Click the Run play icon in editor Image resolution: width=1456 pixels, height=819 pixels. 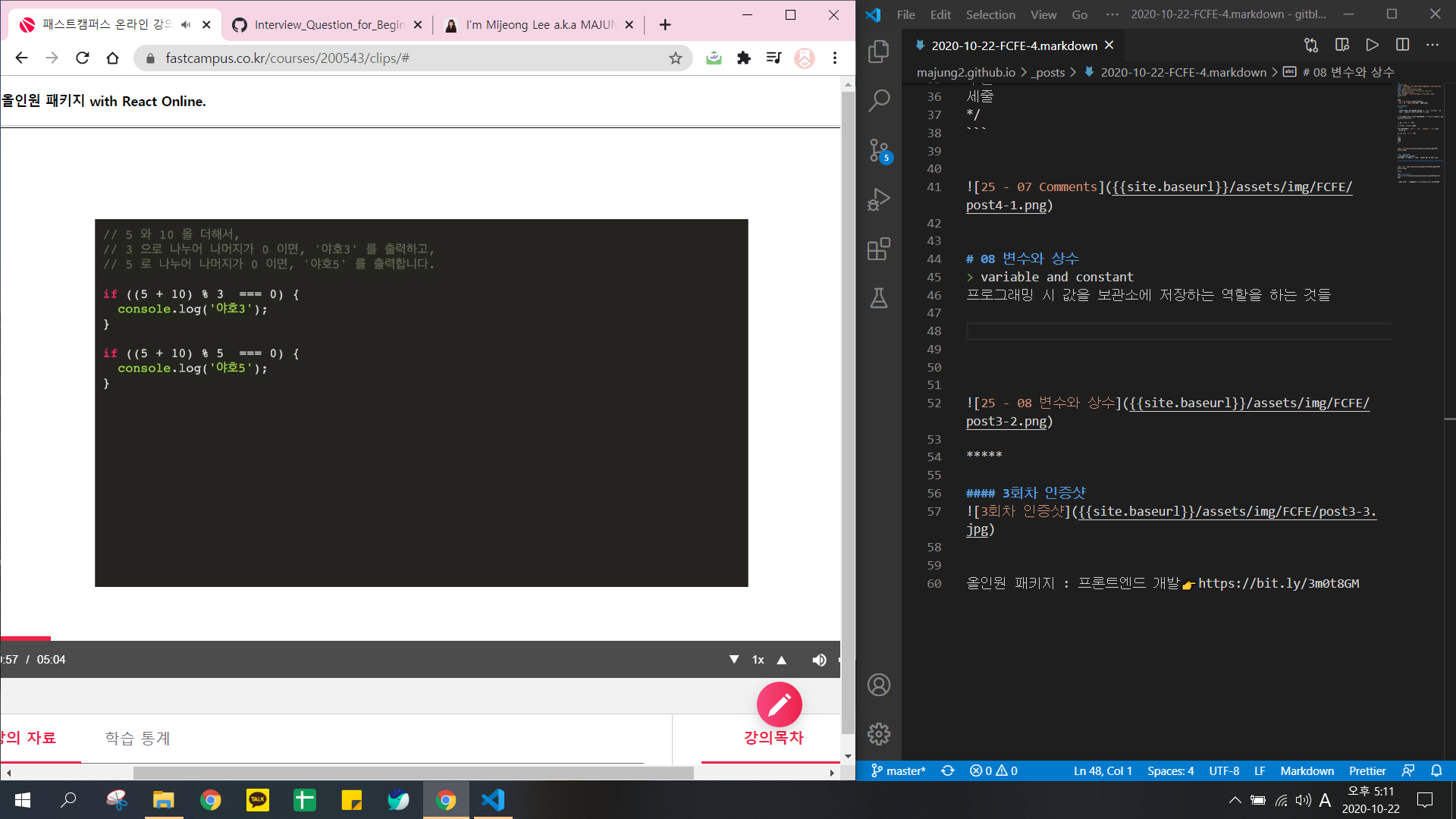tap(1373, 45)
